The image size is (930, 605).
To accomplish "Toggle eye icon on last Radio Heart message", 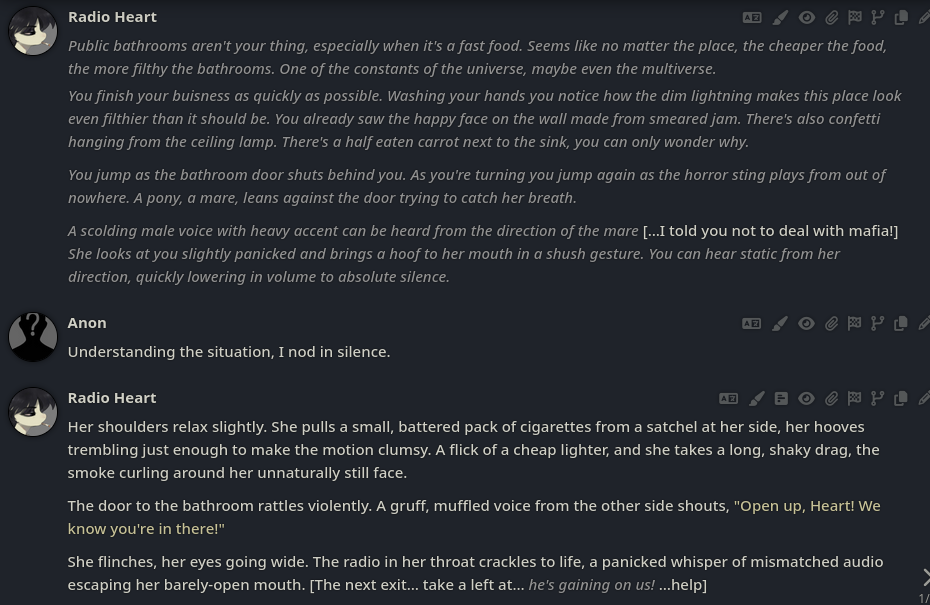I will tap(806, 399).
